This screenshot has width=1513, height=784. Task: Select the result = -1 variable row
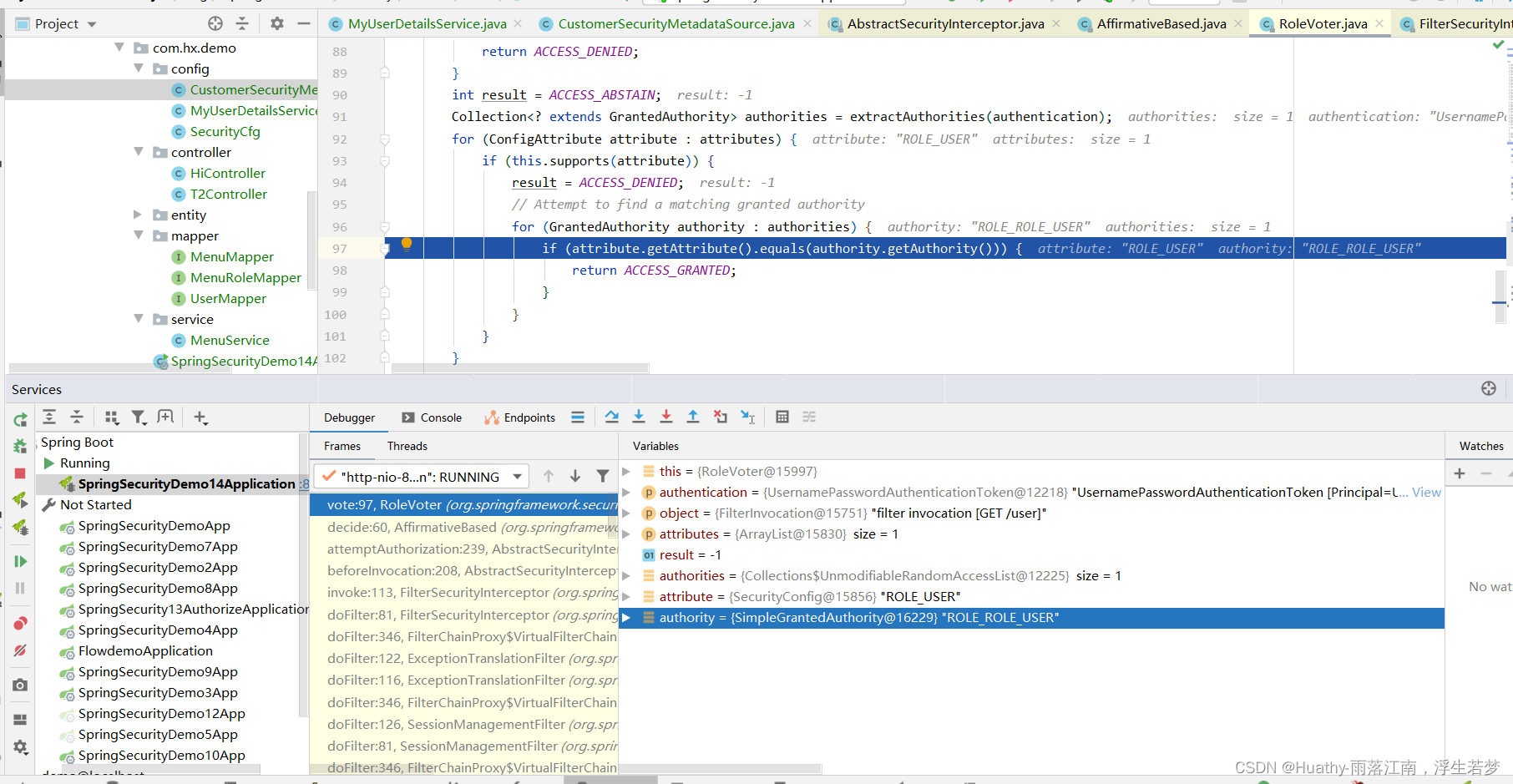pos(1032,555)
